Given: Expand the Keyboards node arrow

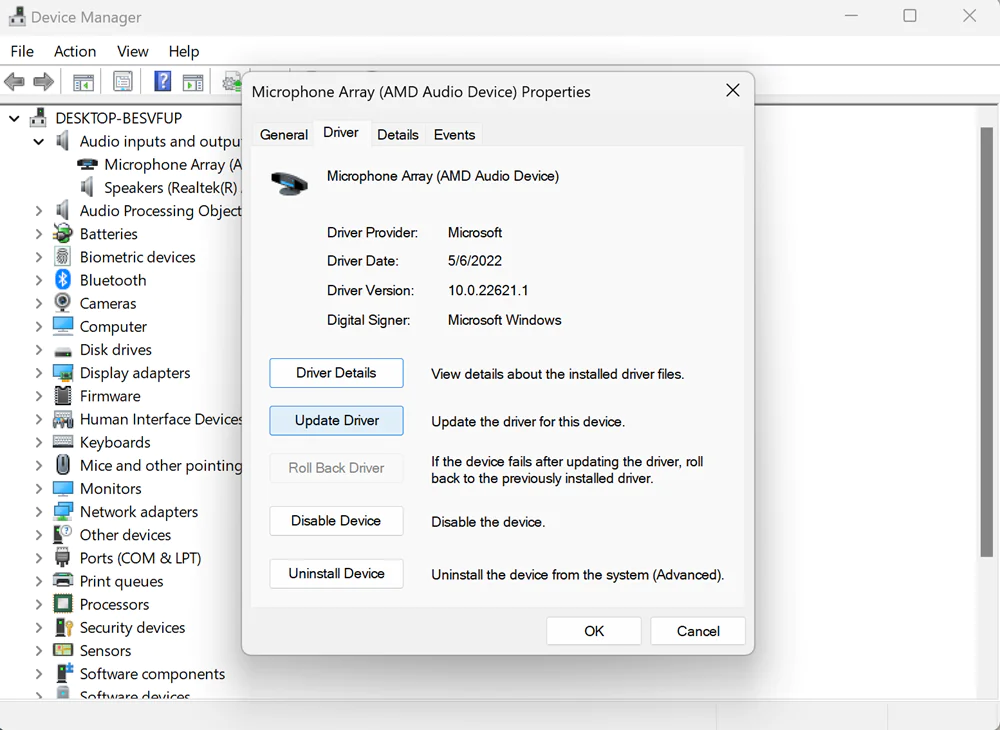Looking at the screenshot, I should pos(39,442).
